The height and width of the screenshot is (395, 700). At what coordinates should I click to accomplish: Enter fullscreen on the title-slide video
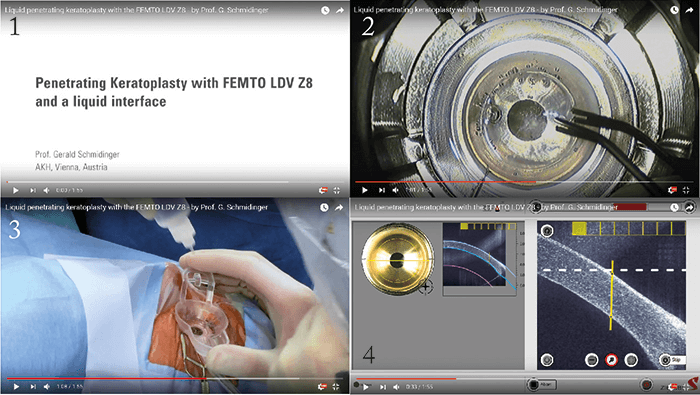[337, 191]
